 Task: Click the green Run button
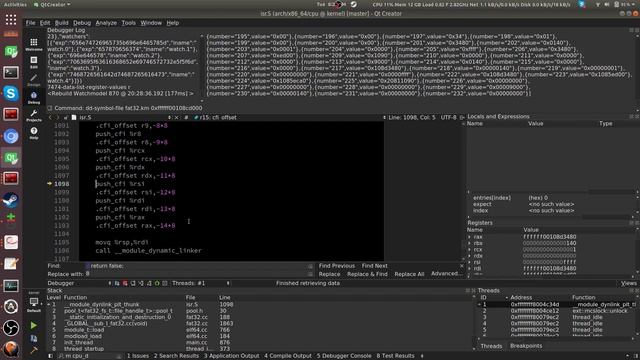(x=33, y=325)
